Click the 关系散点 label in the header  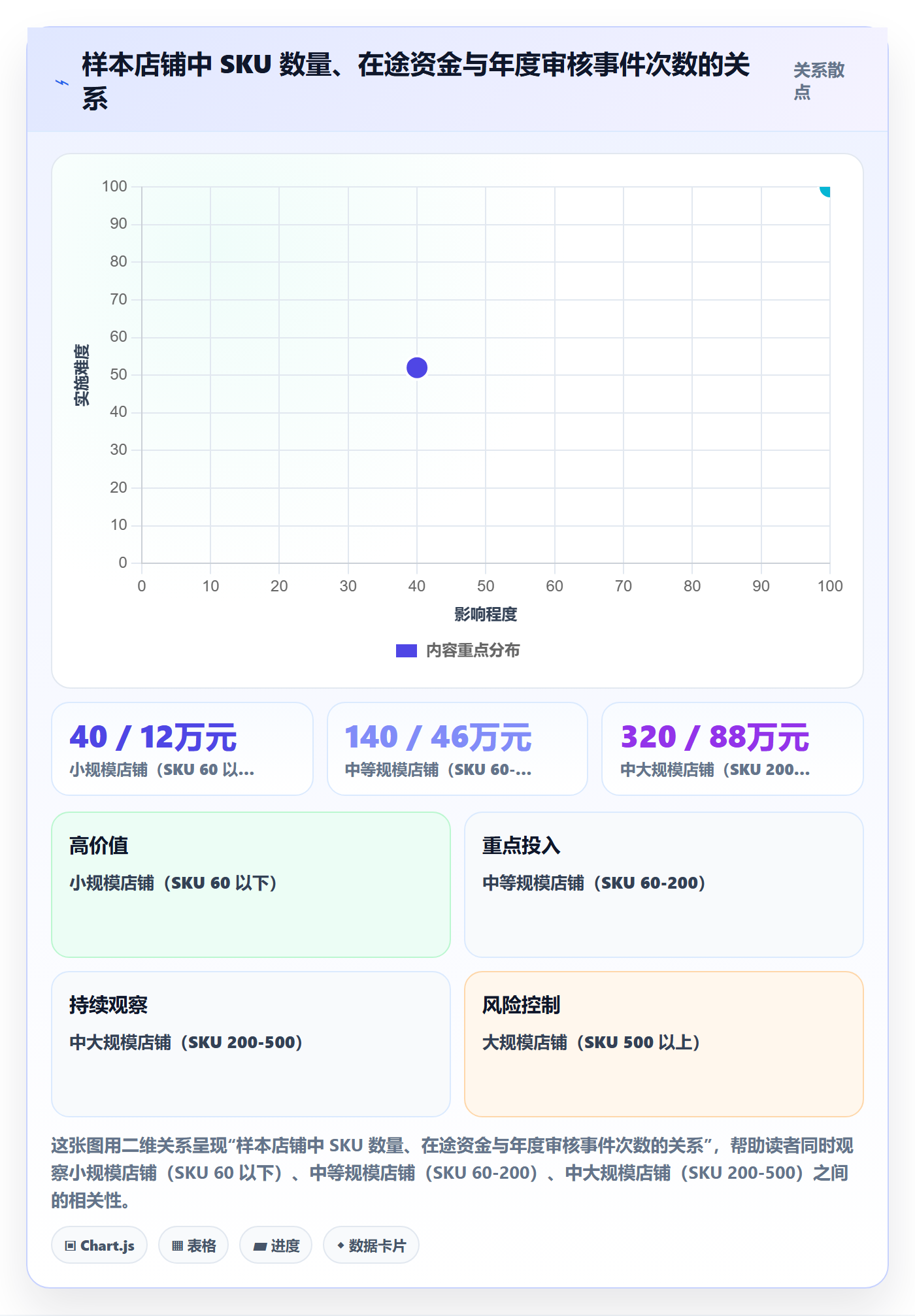pos(819,81)
